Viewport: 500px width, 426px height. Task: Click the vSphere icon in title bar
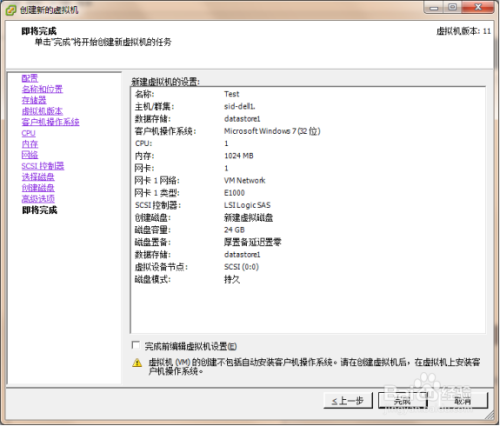click(10, 10)
